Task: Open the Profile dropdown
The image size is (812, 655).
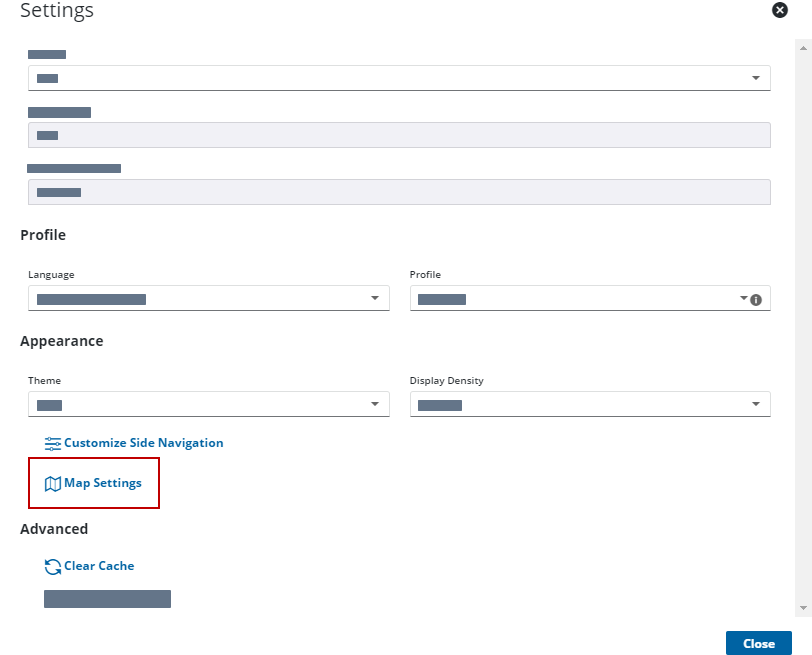Action: click(x=580, y=298)
